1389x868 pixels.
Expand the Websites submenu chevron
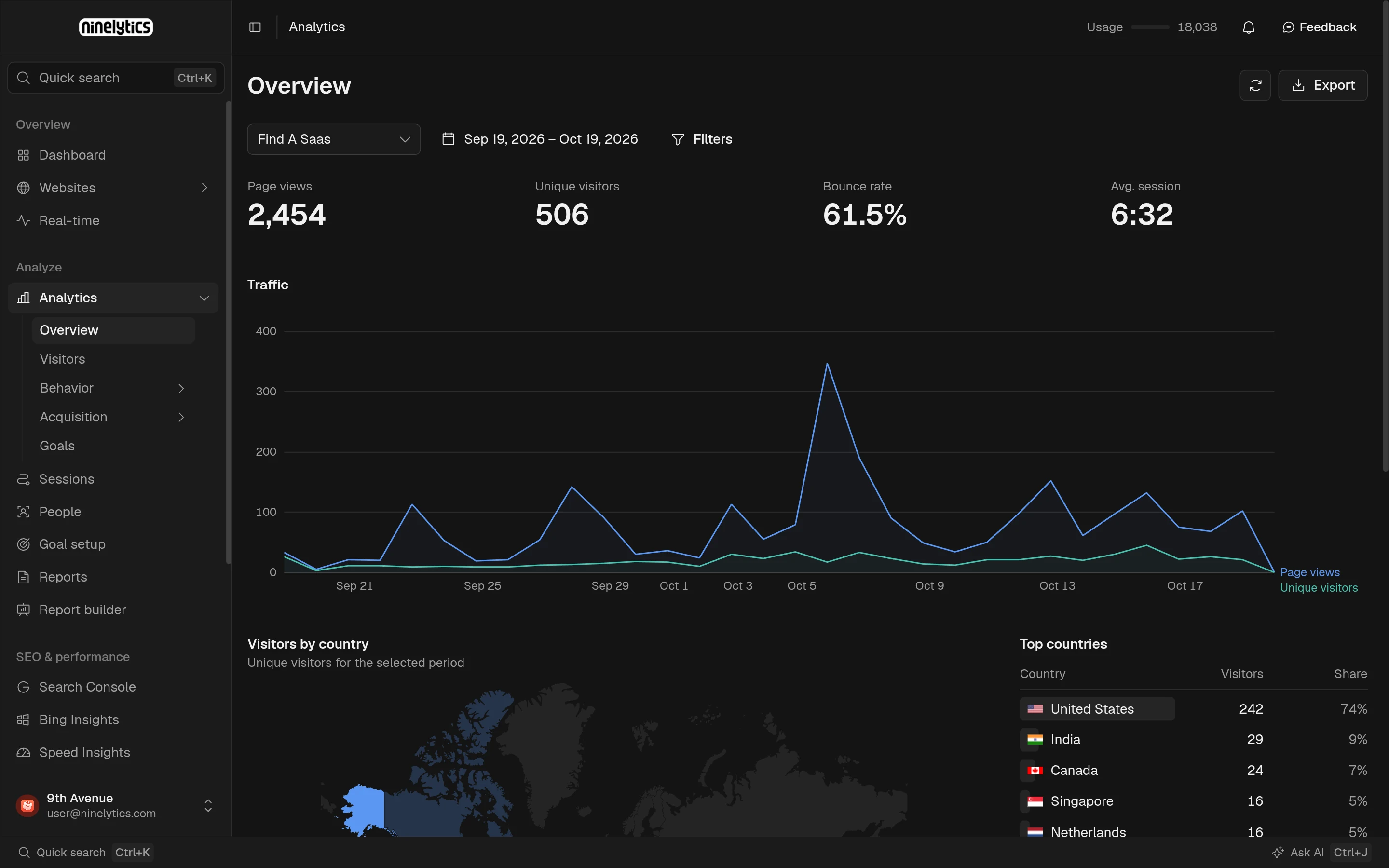tap(204, 188)
